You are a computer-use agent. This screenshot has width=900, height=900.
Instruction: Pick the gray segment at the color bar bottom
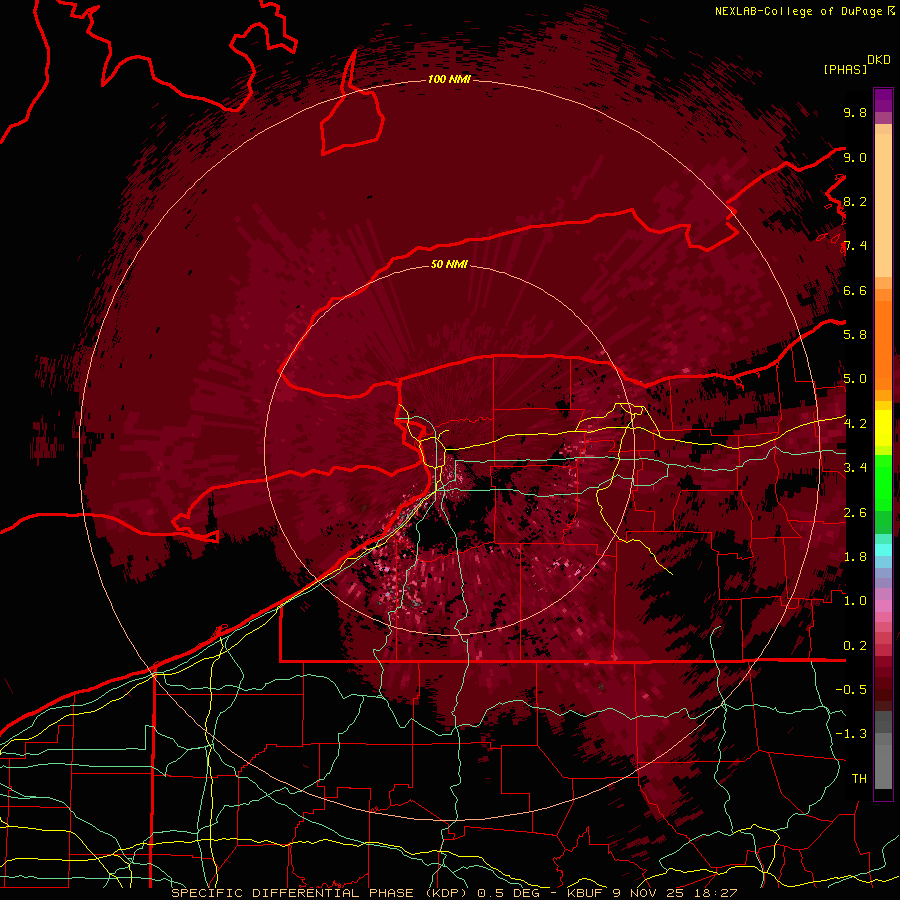[x=883, y=766]
